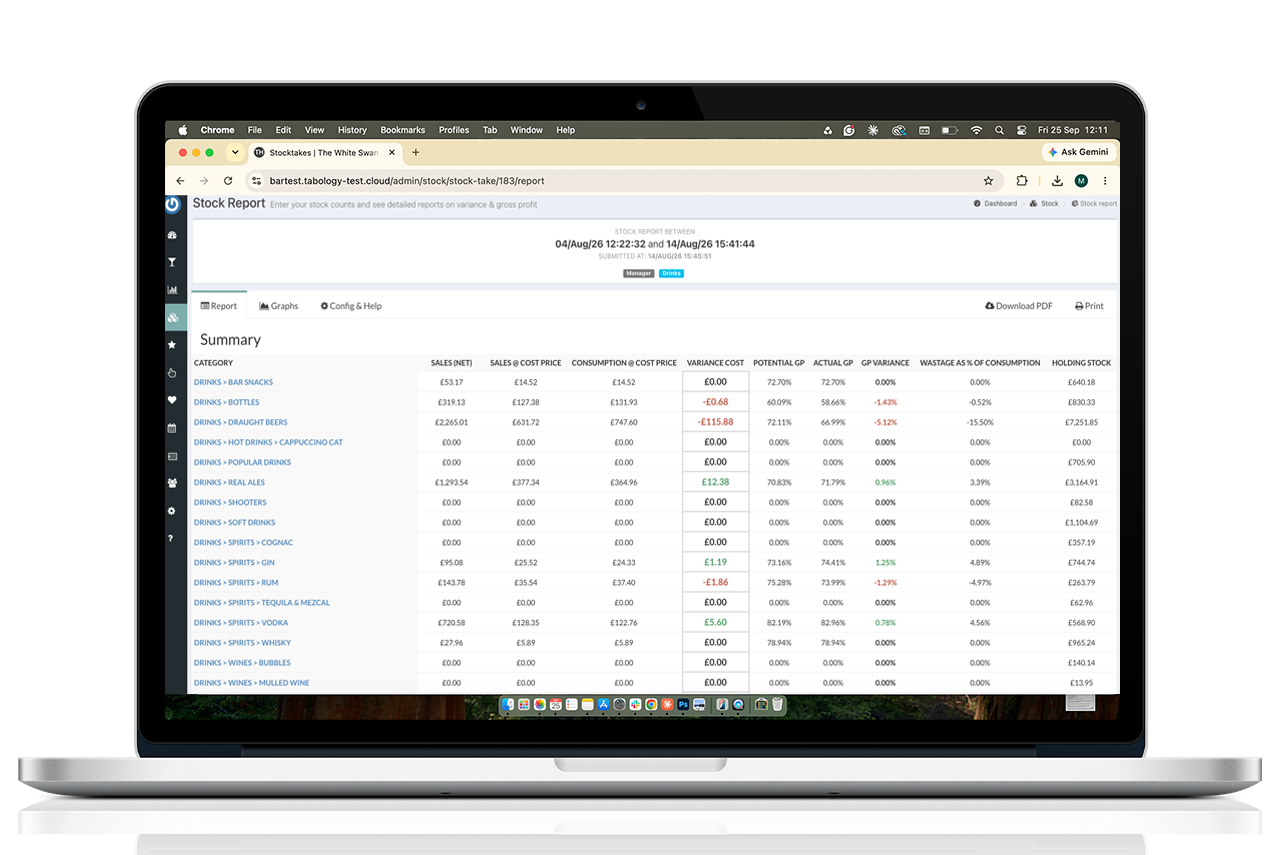1280x855 pixels.
Task: Go back to the previous page
Action: click(x=180, y=181)
